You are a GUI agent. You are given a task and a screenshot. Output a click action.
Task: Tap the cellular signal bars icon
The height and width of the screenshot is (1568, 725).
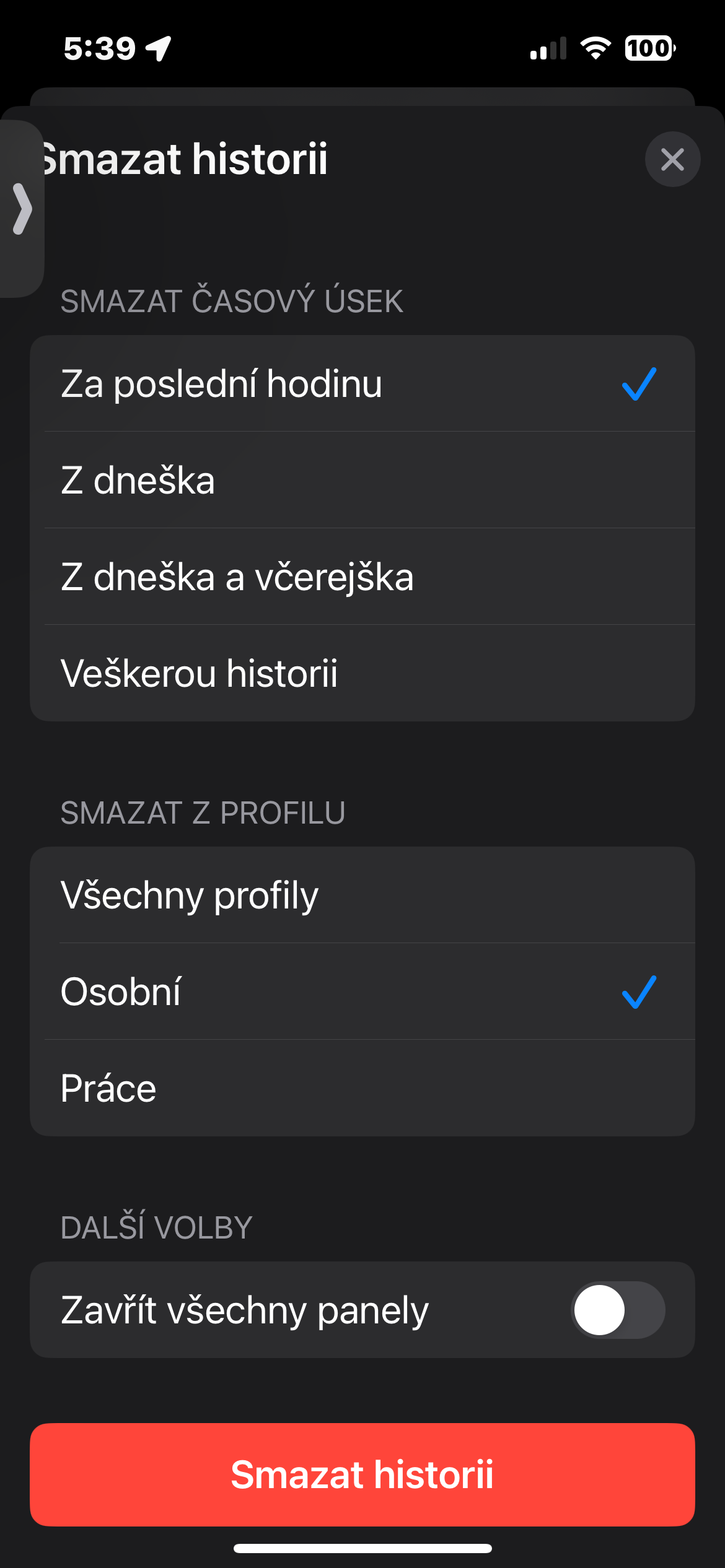[548, 48]
